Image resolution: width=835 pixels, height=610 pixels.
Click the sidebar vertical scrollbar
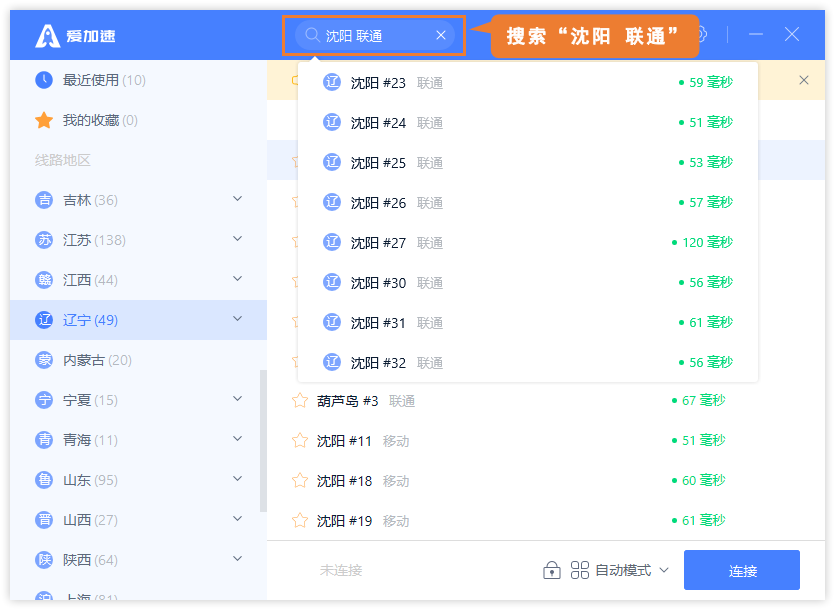263,441
